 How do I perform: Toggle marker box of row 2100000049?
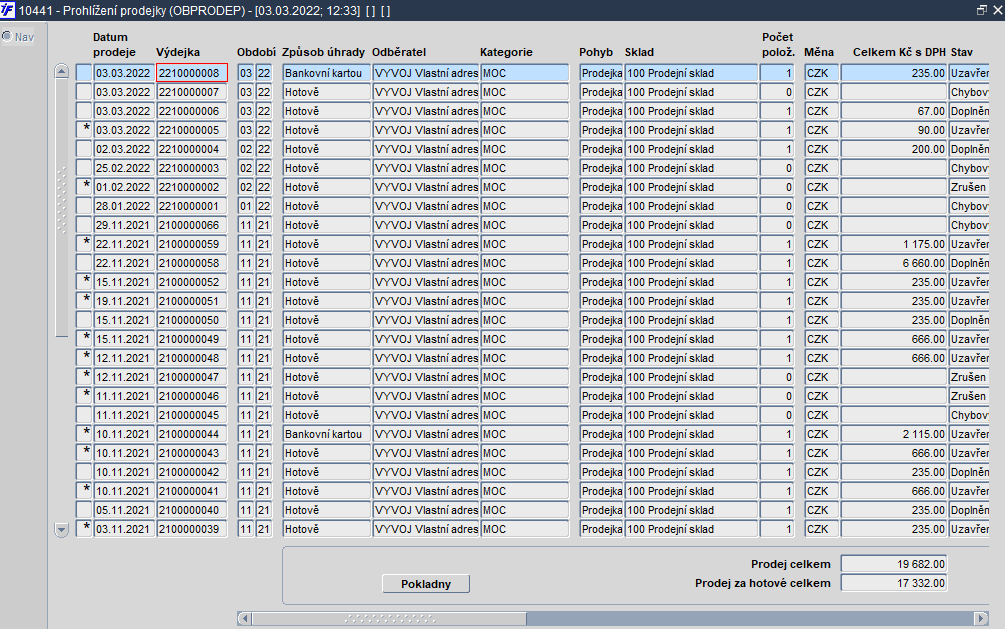tap(84, 339)
